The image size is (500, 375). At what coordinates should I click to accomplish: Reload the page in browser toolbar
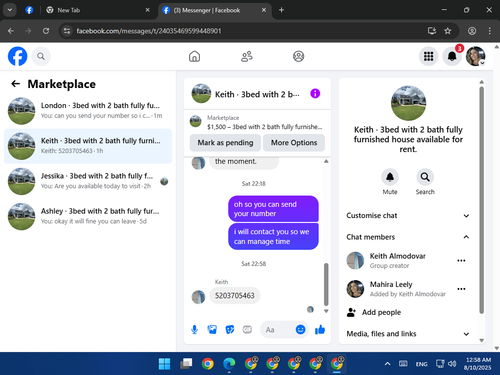click(46, 31)
